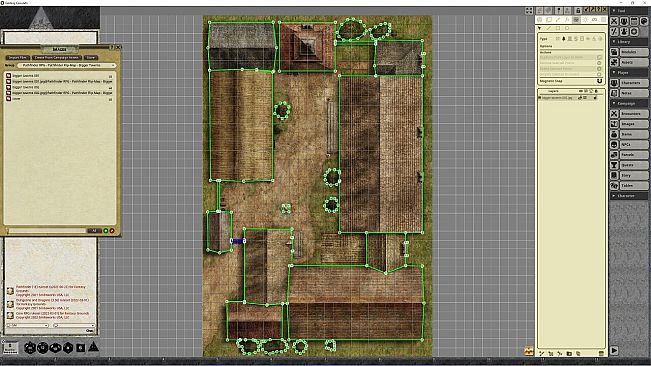
Task: Open the Parcels list
Action: (x=634, y=154)
